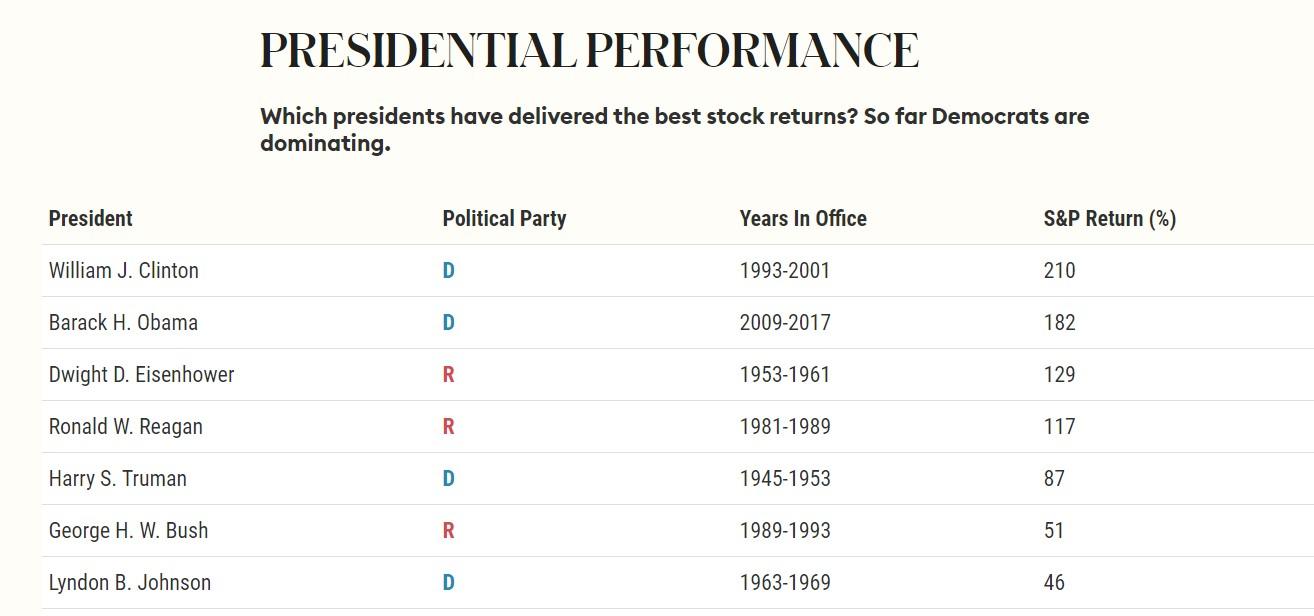The image size is (1314, 616).
Task: Click Truman's blue D party marker
Action: click(x=448, y=479)
